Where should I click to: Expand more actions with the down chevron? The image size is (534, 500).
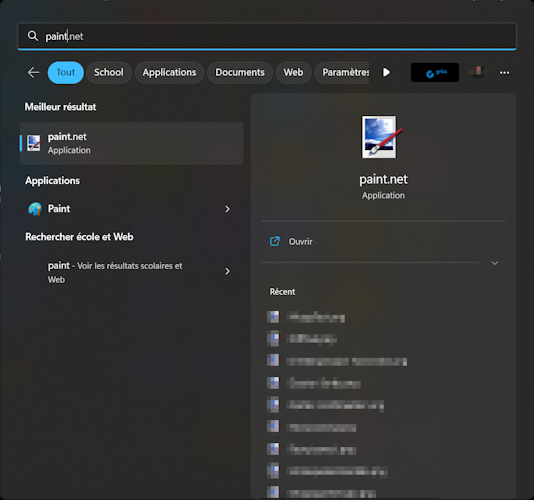[x=495, y=263]
